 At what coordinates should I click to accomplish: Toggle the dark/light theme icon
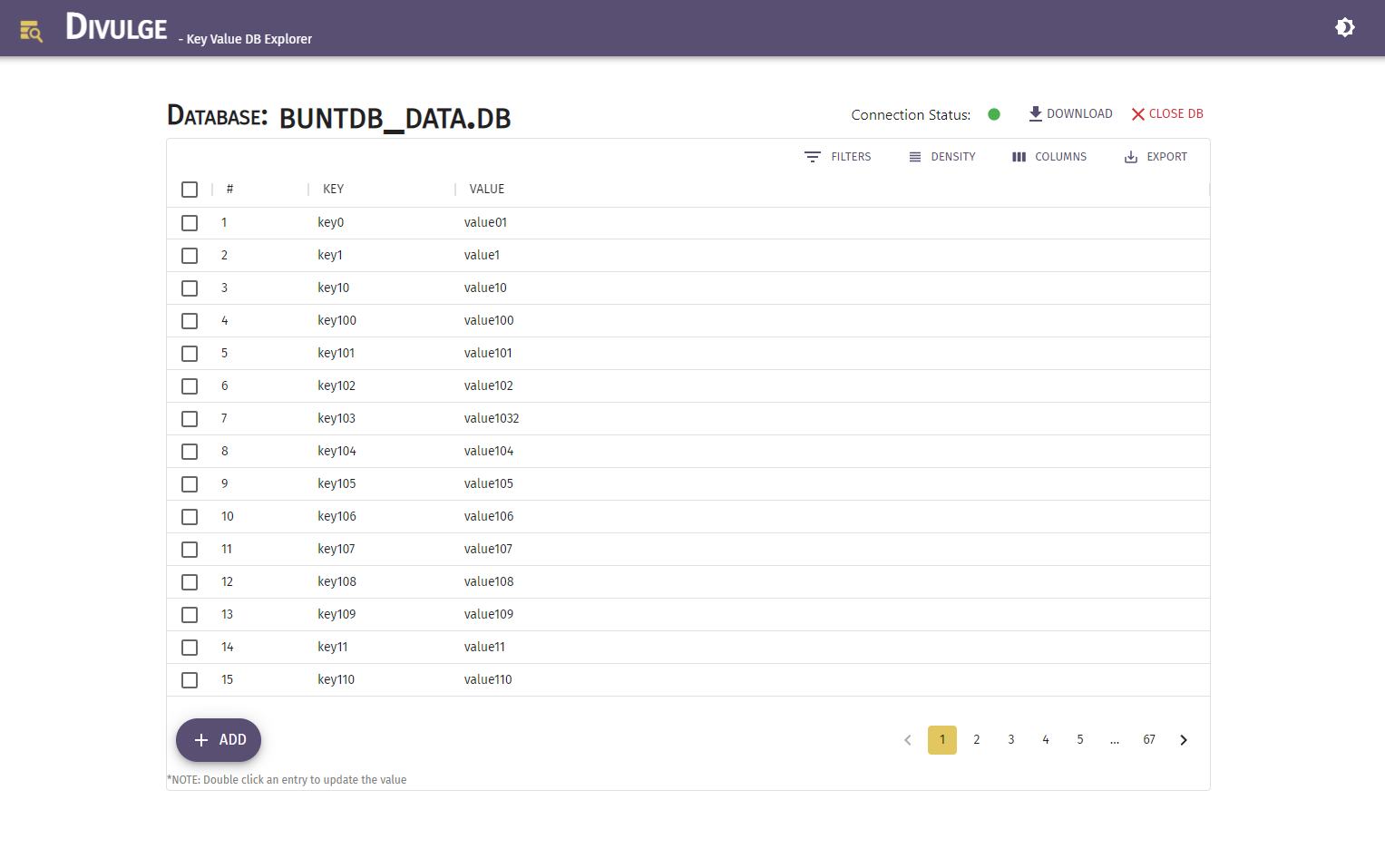click(x=1345, y=27)
